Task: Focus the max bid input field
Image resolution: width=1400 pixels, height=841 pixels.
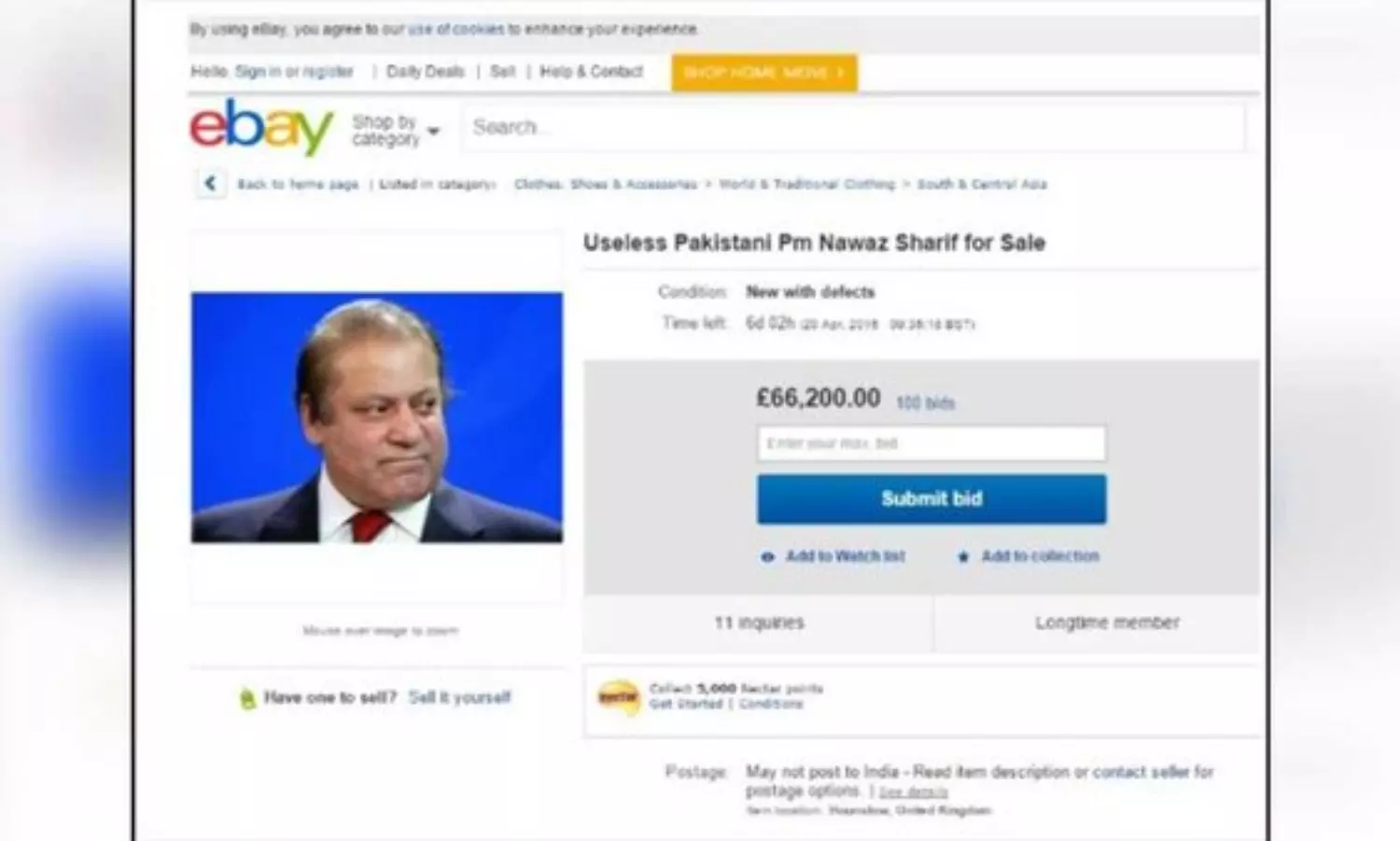Action: 931,443
